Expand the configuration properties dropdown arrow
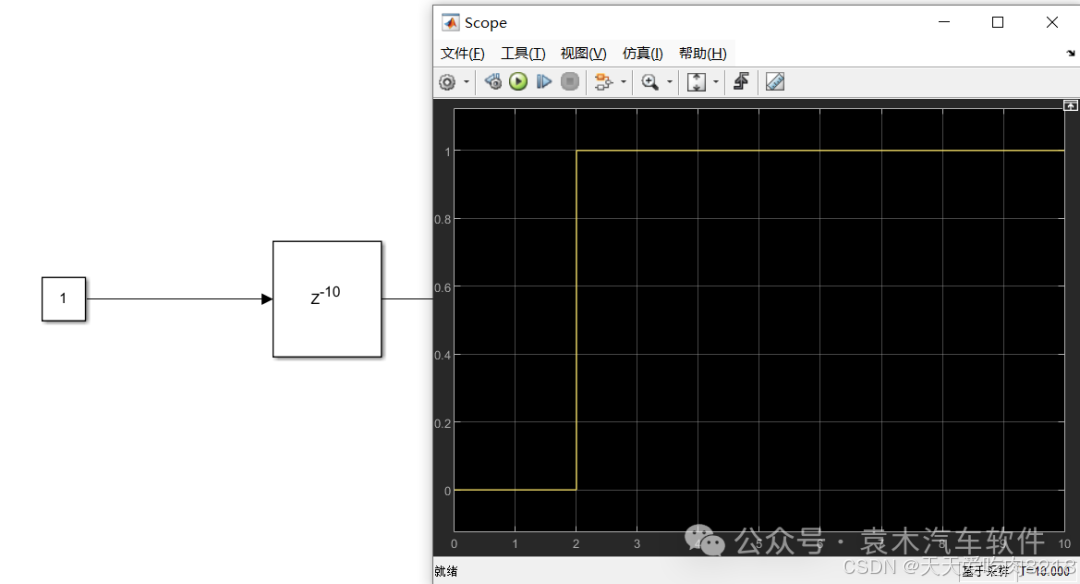Image resolution: width=1080 pixels, height=584 pixels. click(x=466, y=82)
